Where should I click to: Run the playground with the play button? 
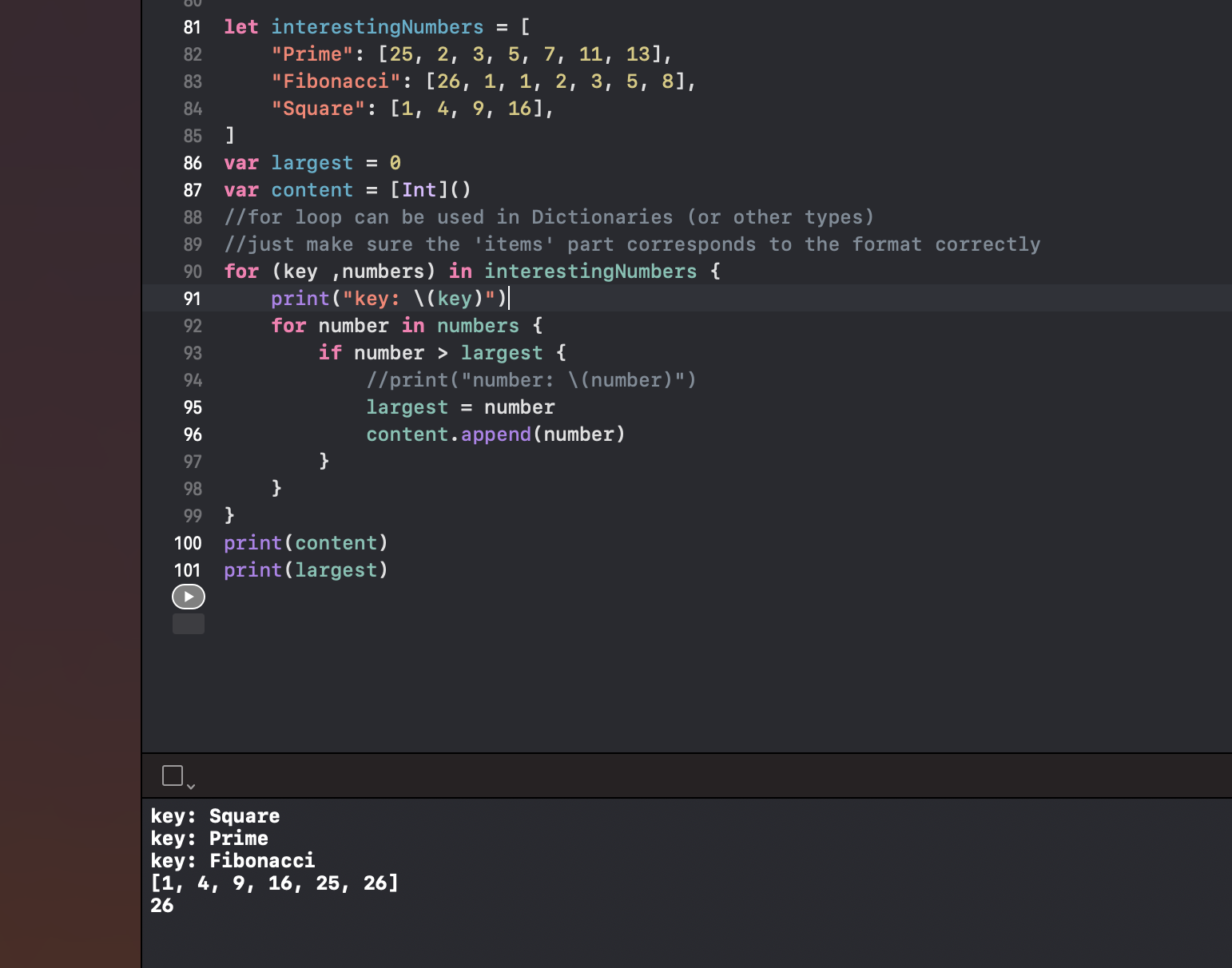189,597
